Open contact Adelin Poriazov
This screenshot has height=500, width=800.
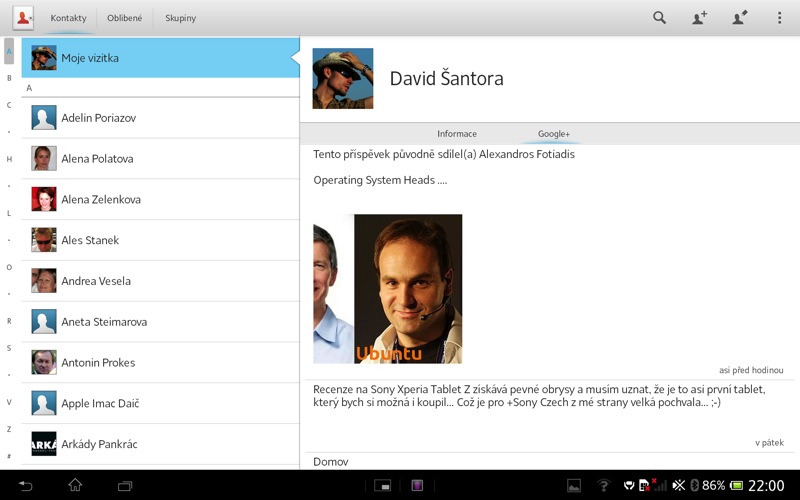(160, 118)
